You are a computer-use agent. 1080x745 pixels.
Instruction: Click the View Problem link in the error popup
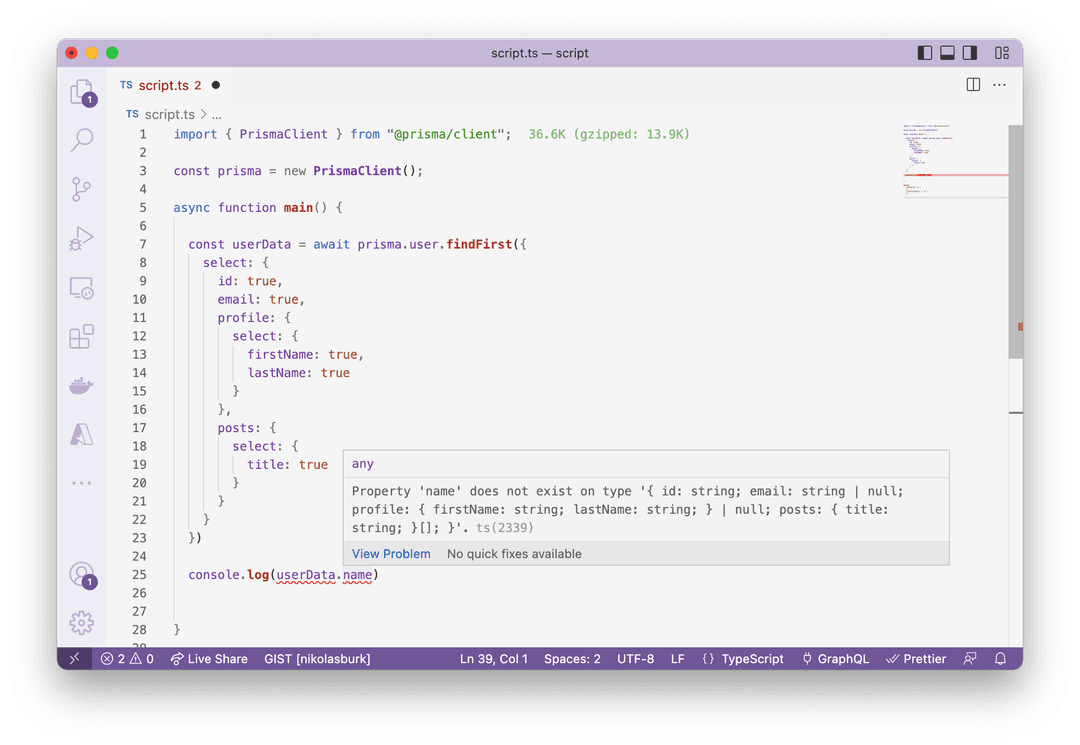pos(391,553)
